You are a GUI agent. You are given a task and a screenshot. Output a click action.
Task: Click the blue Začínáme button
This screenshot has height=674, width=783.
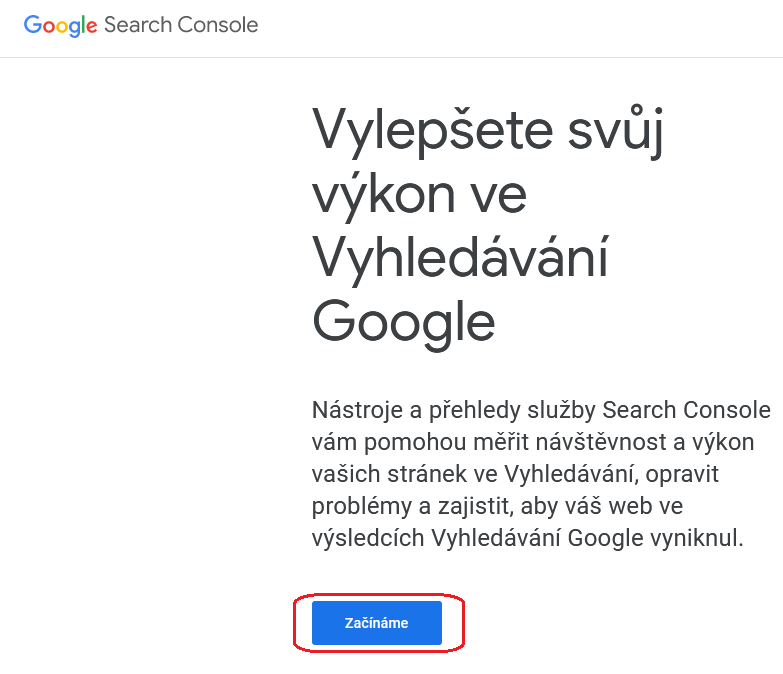377,623
